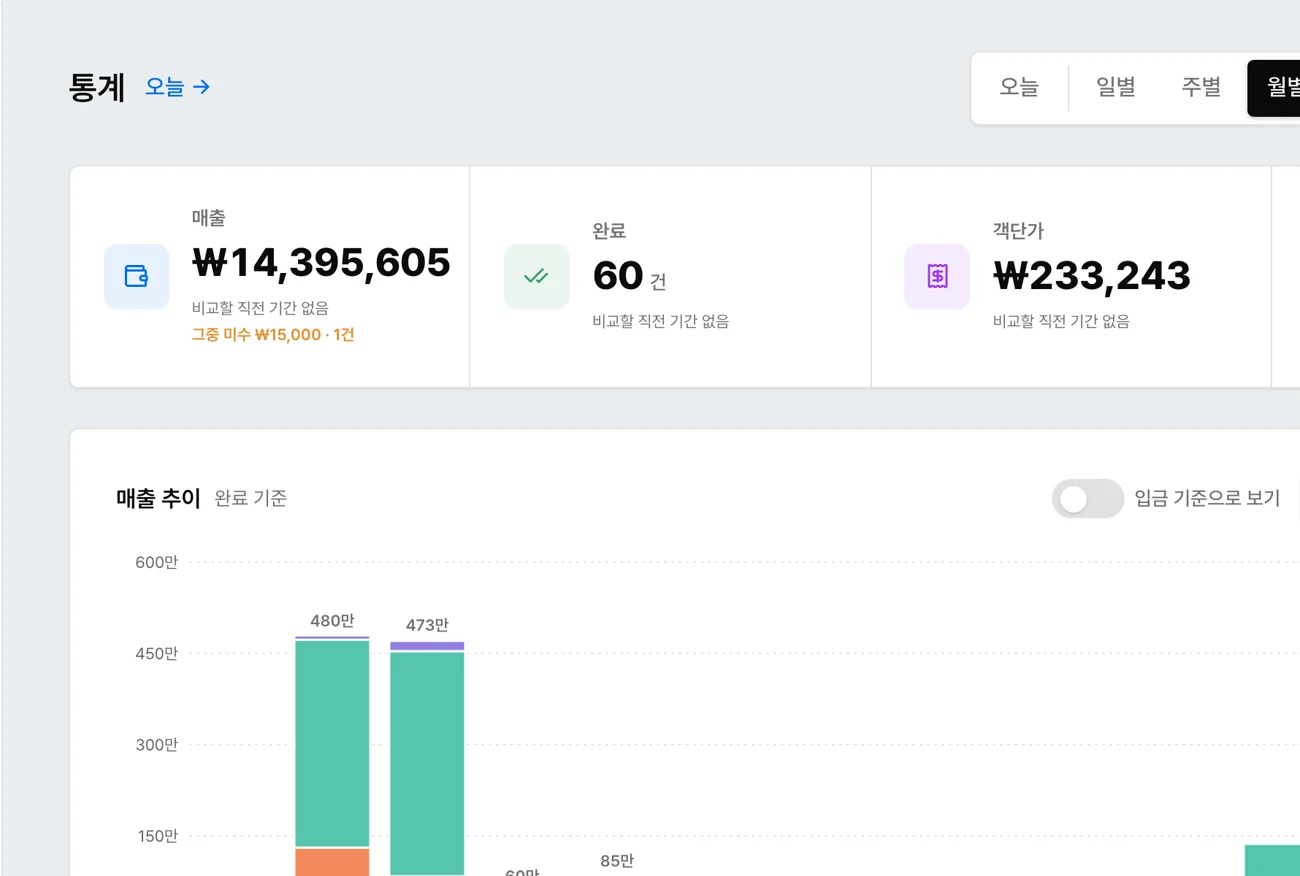
Task: Click the 매출 추이 chart title
Action: 159,498
